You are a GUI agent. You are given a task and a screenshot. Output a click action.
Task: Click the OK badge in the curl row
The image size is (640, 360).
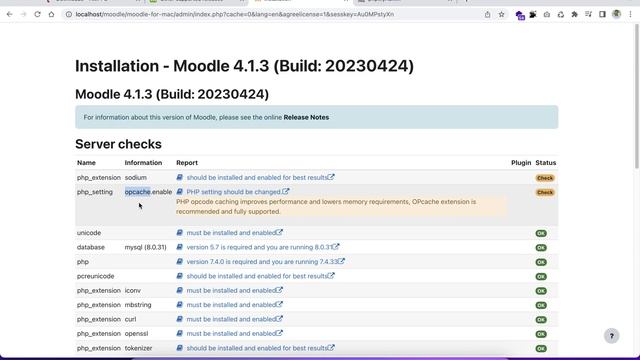(x=541, y=320)
